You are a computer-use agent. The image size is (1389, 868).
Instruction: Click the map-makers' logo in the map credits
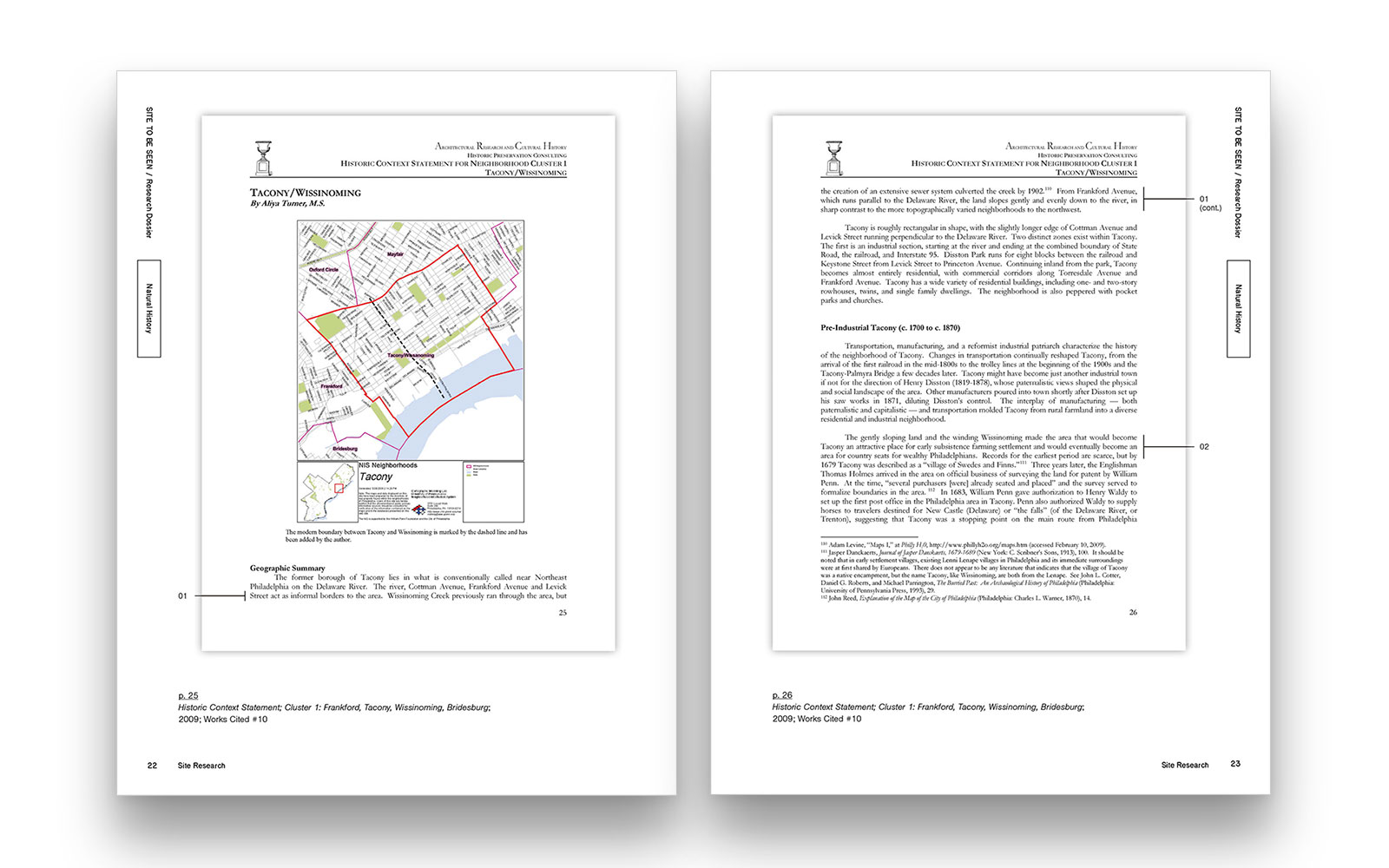click(418, 510)
